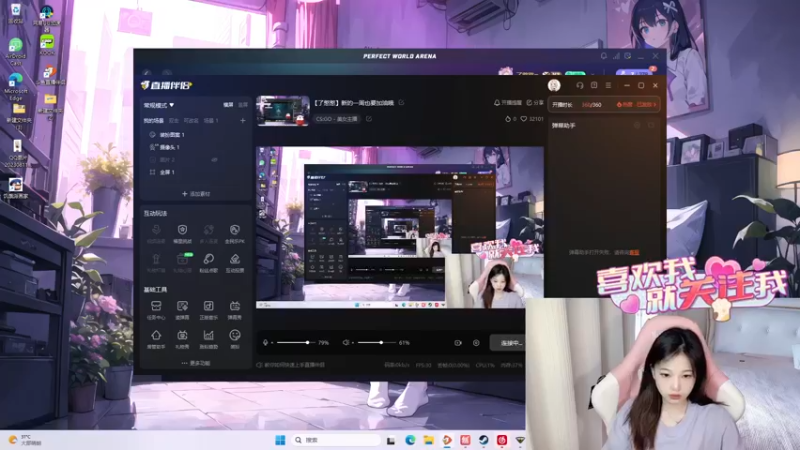Image resolution: width=800 pixels, height=450 pixels.
Task: Open the 任务中心 task center tool
Action: [x=156, y=310]
